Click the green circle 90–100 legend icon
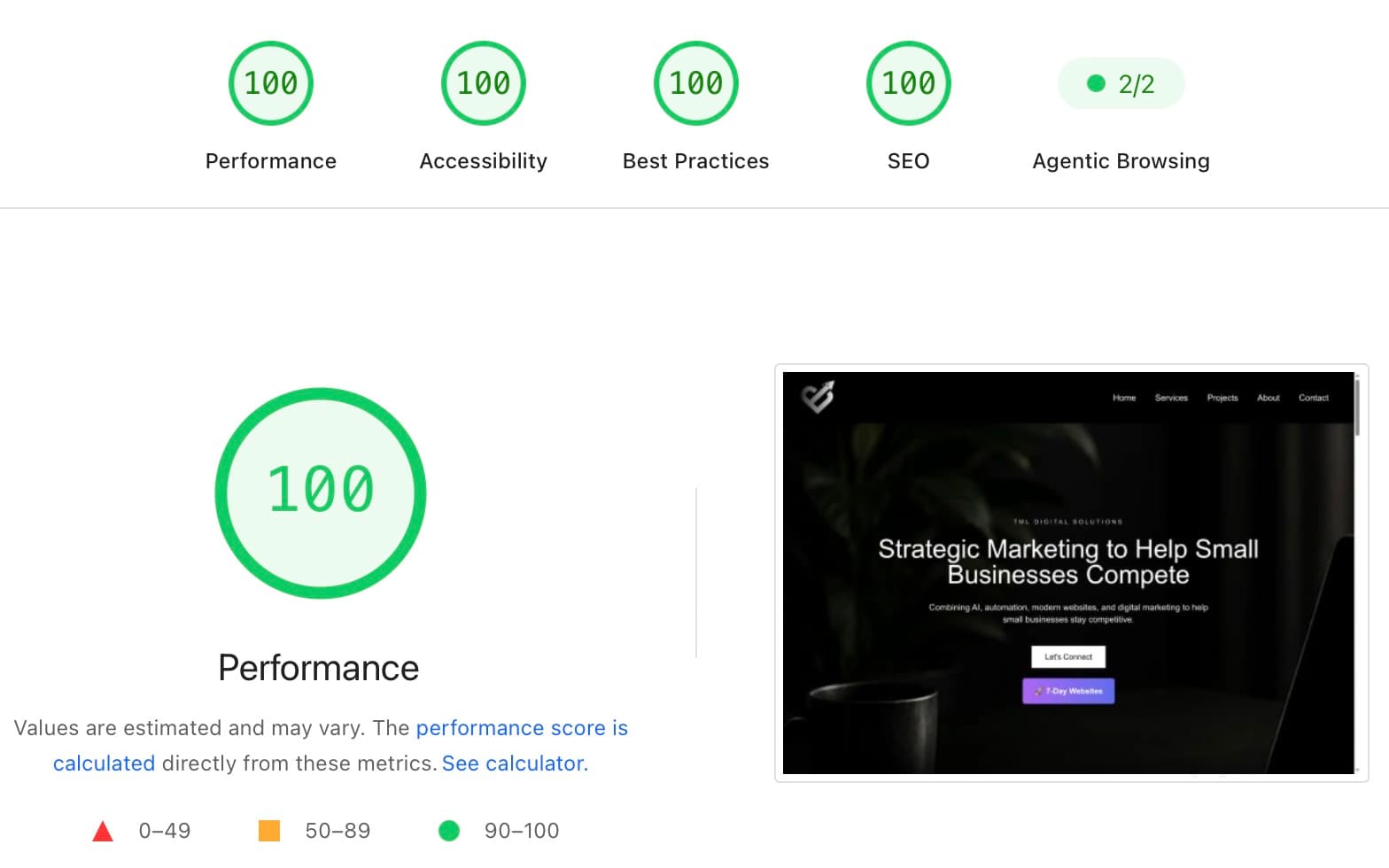The image size is (1389, 868). [x=449, y=831]
